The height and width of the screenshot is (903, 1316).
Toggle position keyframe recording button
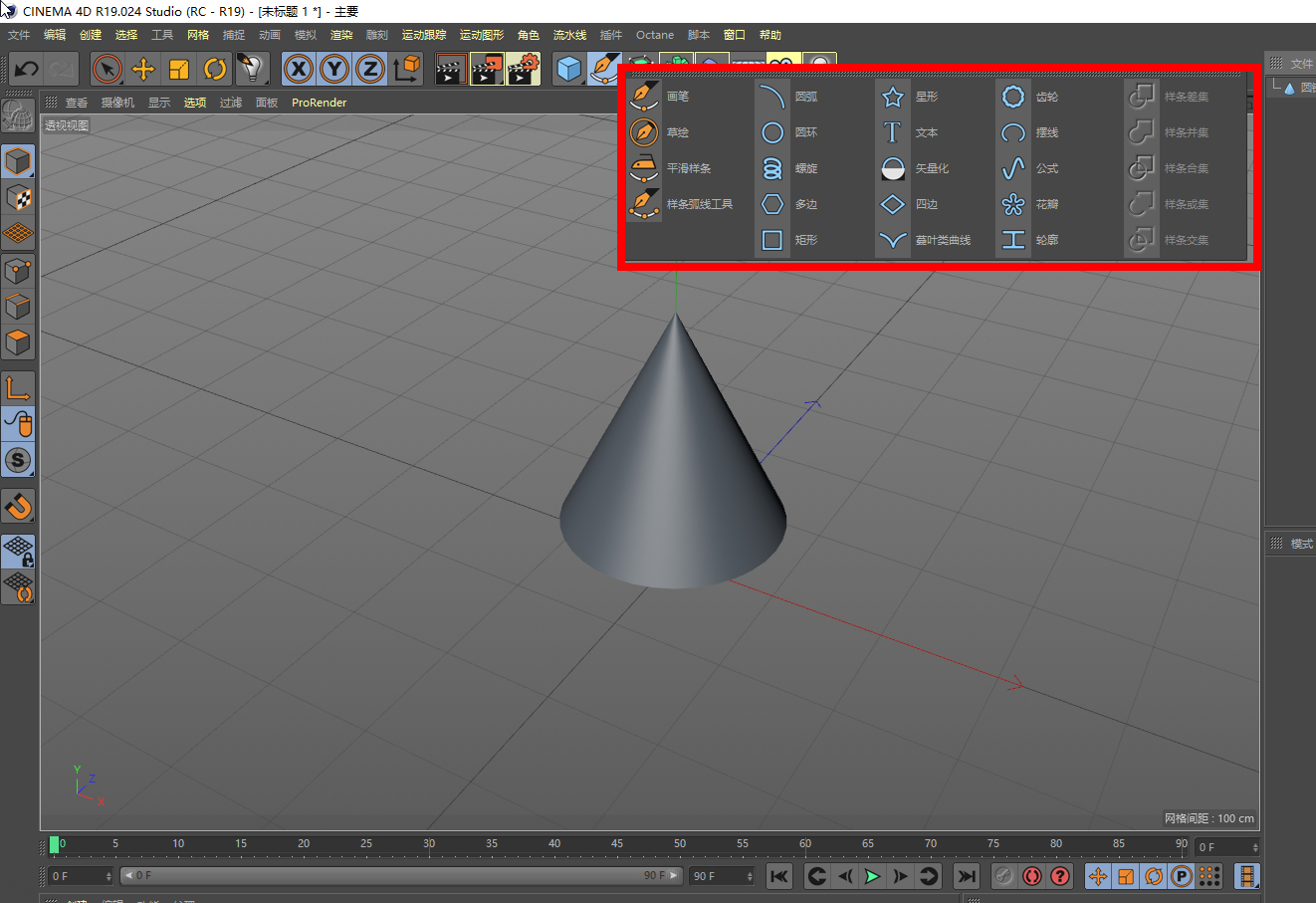point(1098,876)
